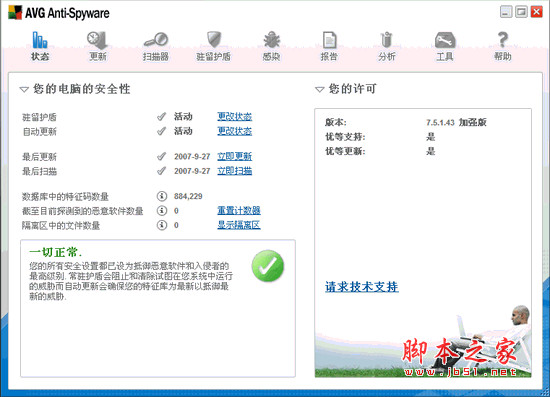Click the checkmark icon in the 最后扫描 row
Viewport: 550px width, 397px height.
click(x=161, y=171)
